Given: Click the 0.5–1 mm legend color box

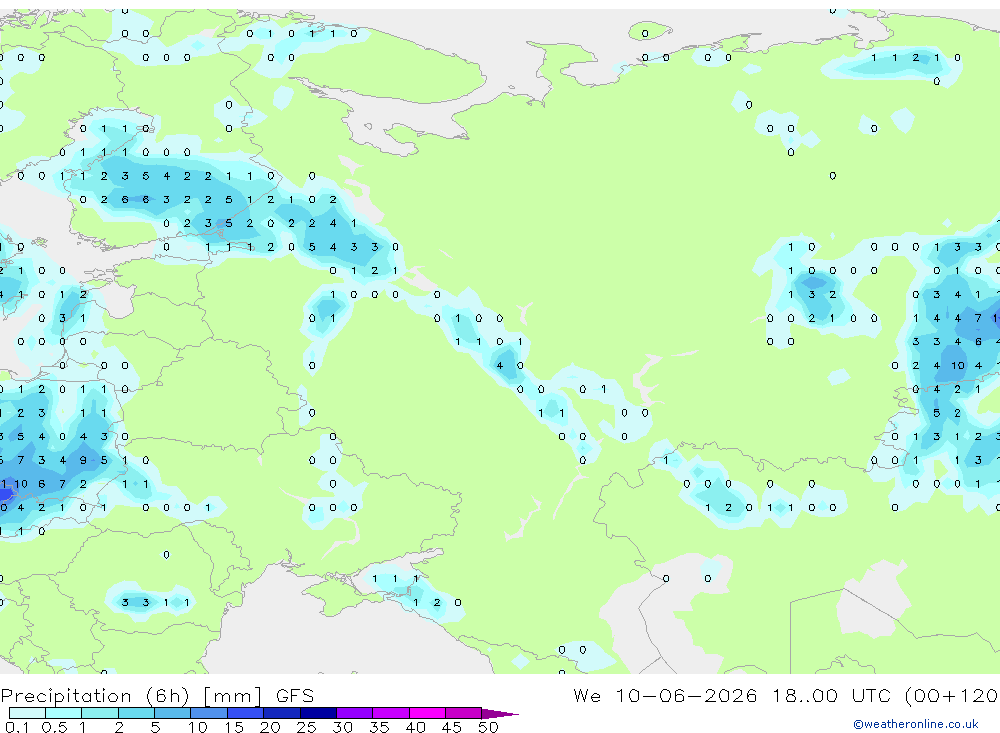Looking at the screenshot, I should [x=64, y=713].
